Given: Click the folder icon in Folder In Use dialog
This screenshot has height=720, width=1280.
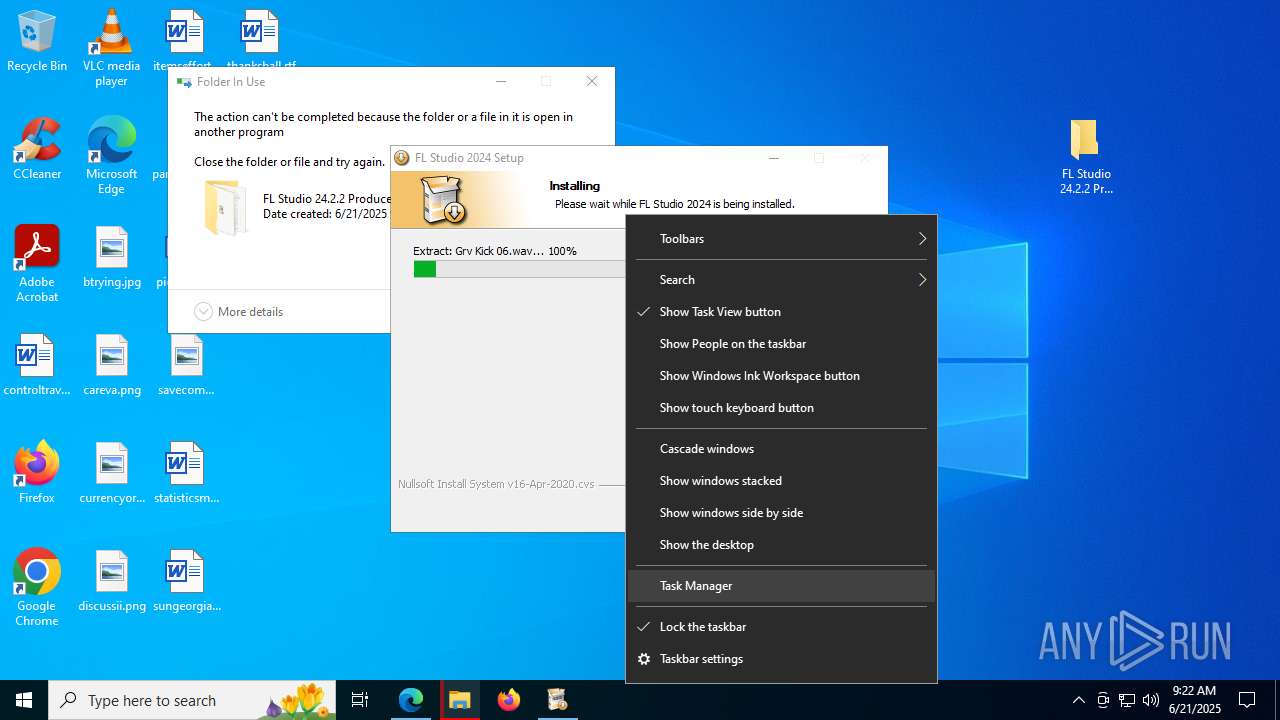Looking at the screenshot, I should [x=225, y=207].
